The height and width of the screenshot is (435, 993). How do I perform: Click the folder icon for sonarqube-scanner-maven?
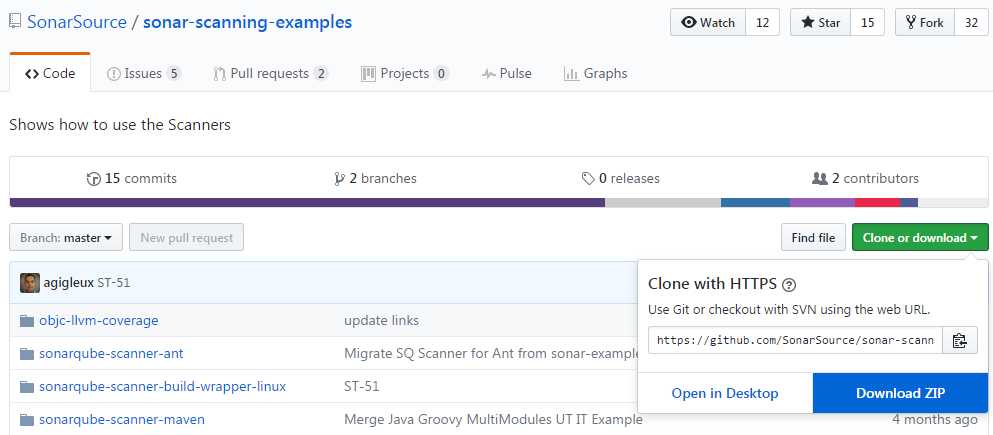[x=27, y=419]
